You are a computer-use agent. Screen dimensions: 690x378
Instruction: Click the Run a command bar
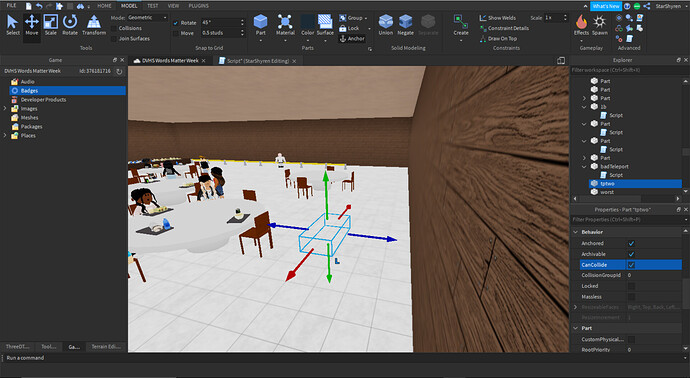click(345, 358)
